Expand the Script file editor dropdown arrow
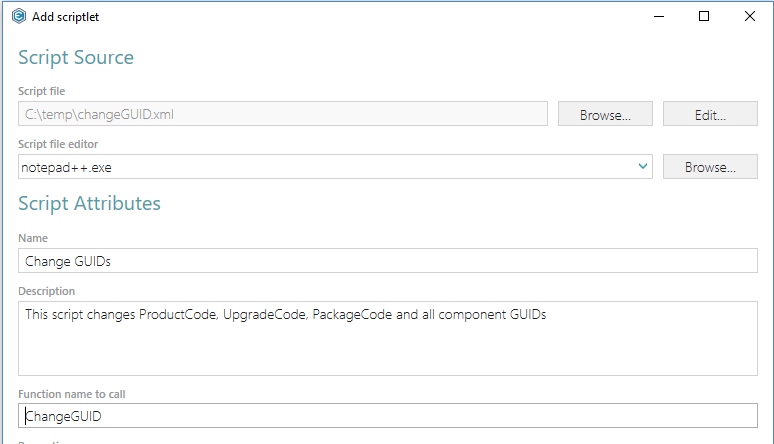 642,166
